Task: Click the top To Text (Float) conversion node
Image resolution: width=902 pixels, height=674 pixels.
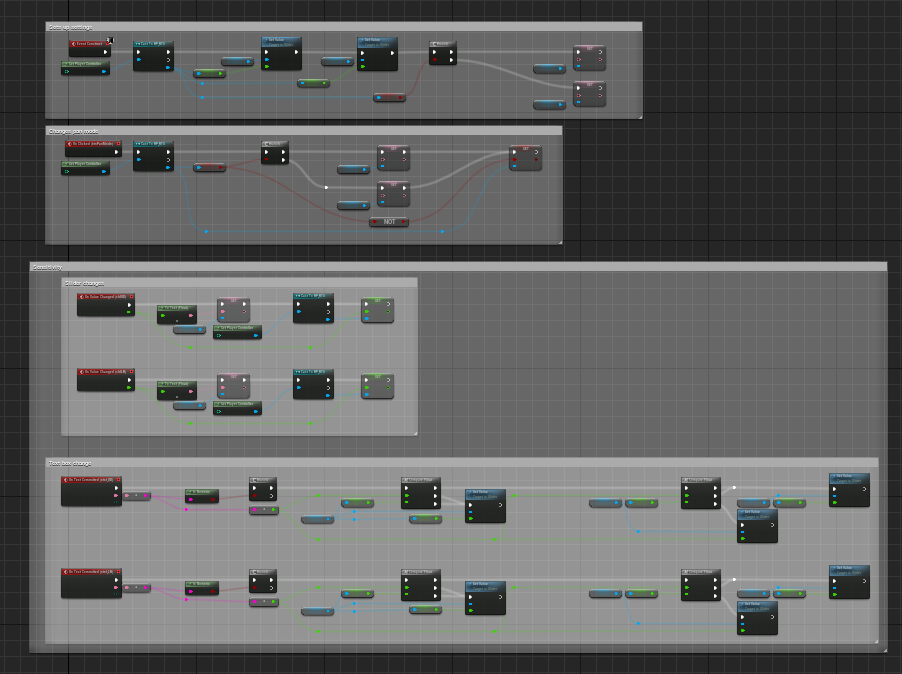Action: click(176, 309)
